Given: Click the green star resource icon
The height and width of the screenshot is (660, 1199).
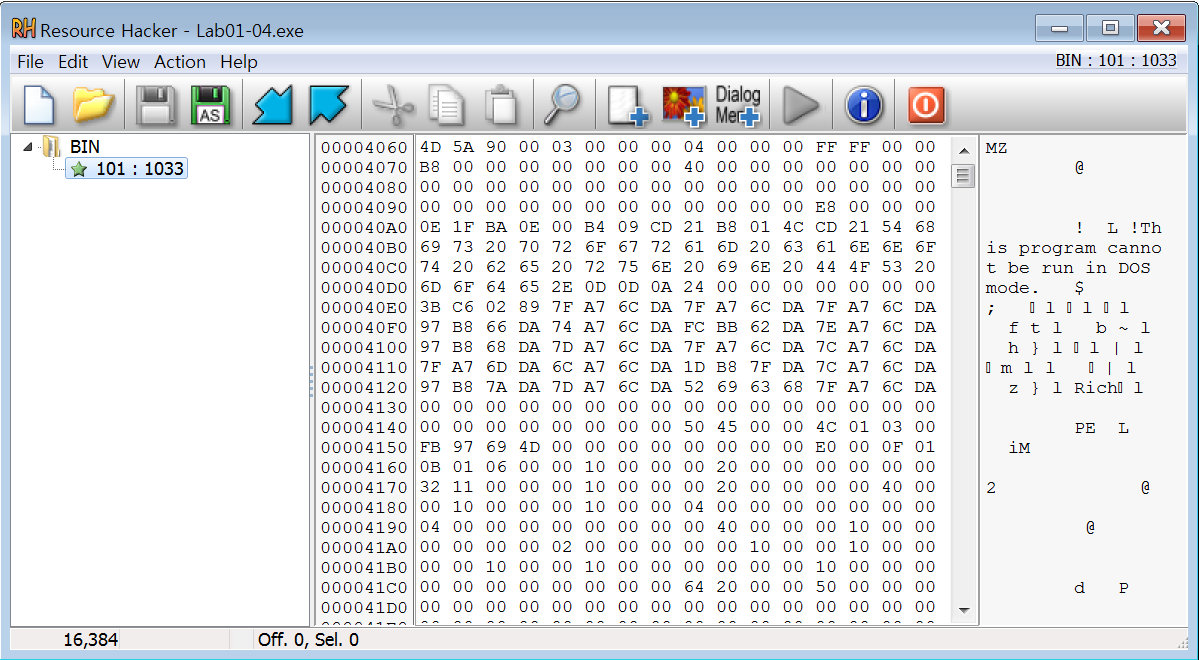Looking at the screenshot, I should click(79, 169).
